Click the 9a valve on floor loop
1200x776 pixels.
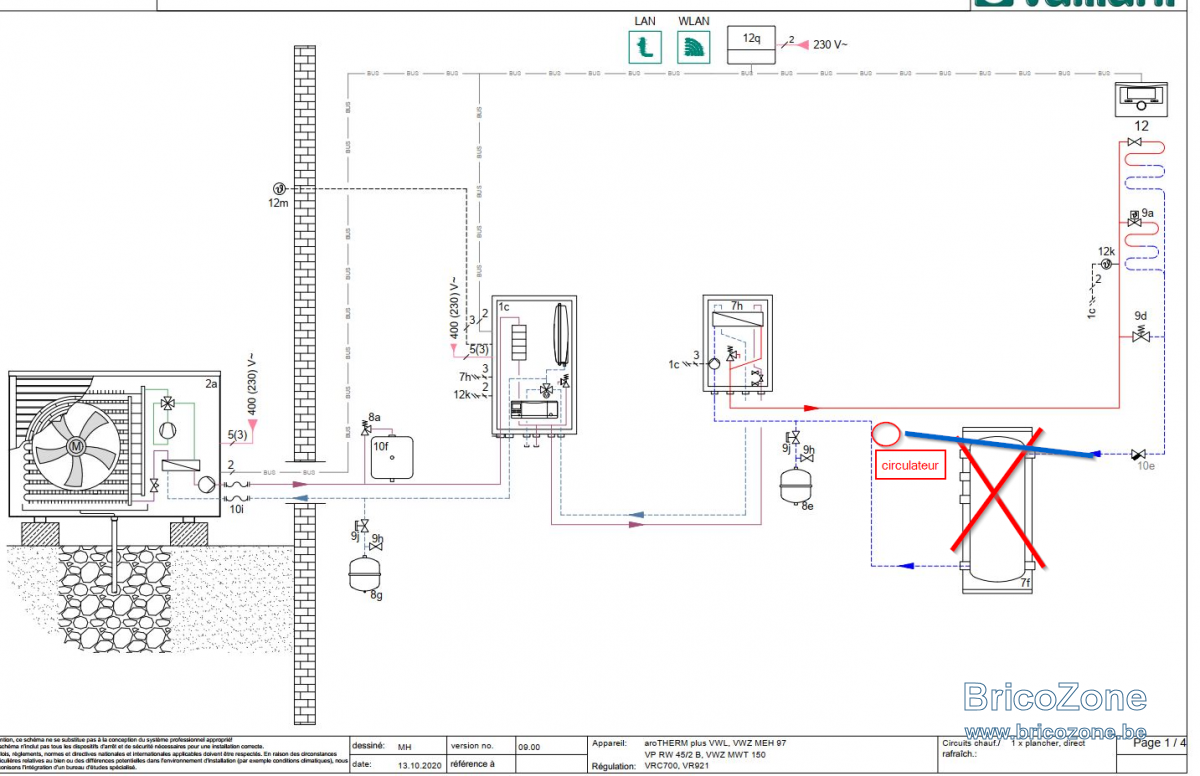pos(1135,218)
